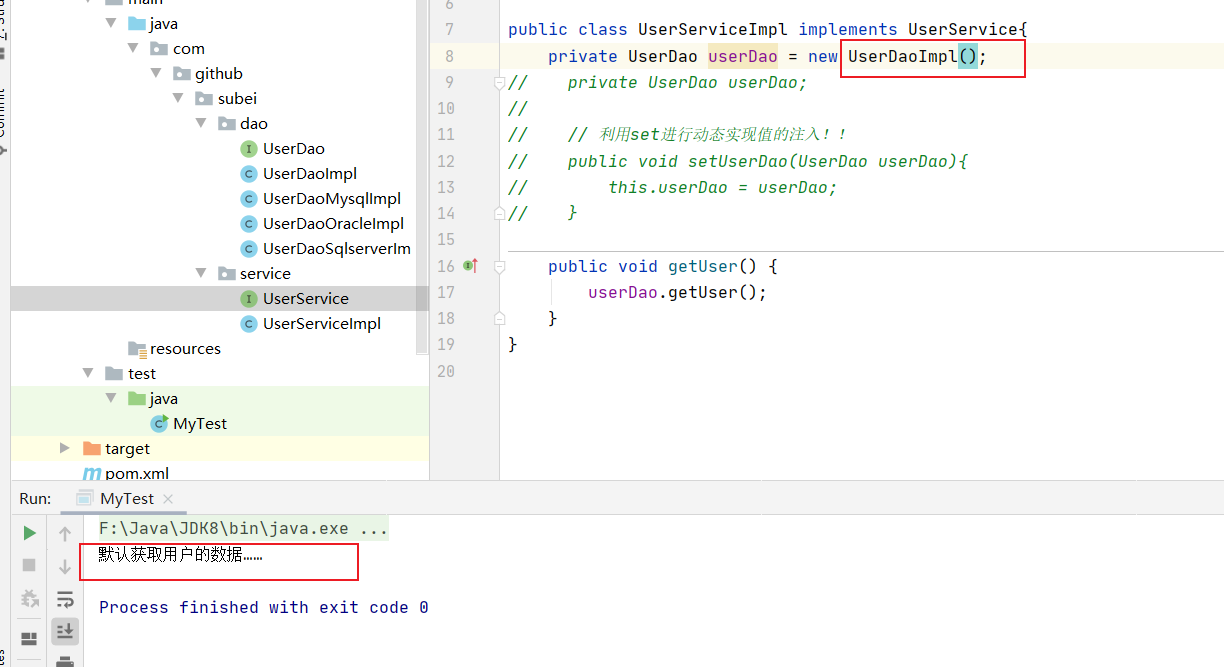The height and width of the screenshot is (667, 1224).
Task: Click the Restore Layout icon in Run panel
Action: click(x=30, y=638)
